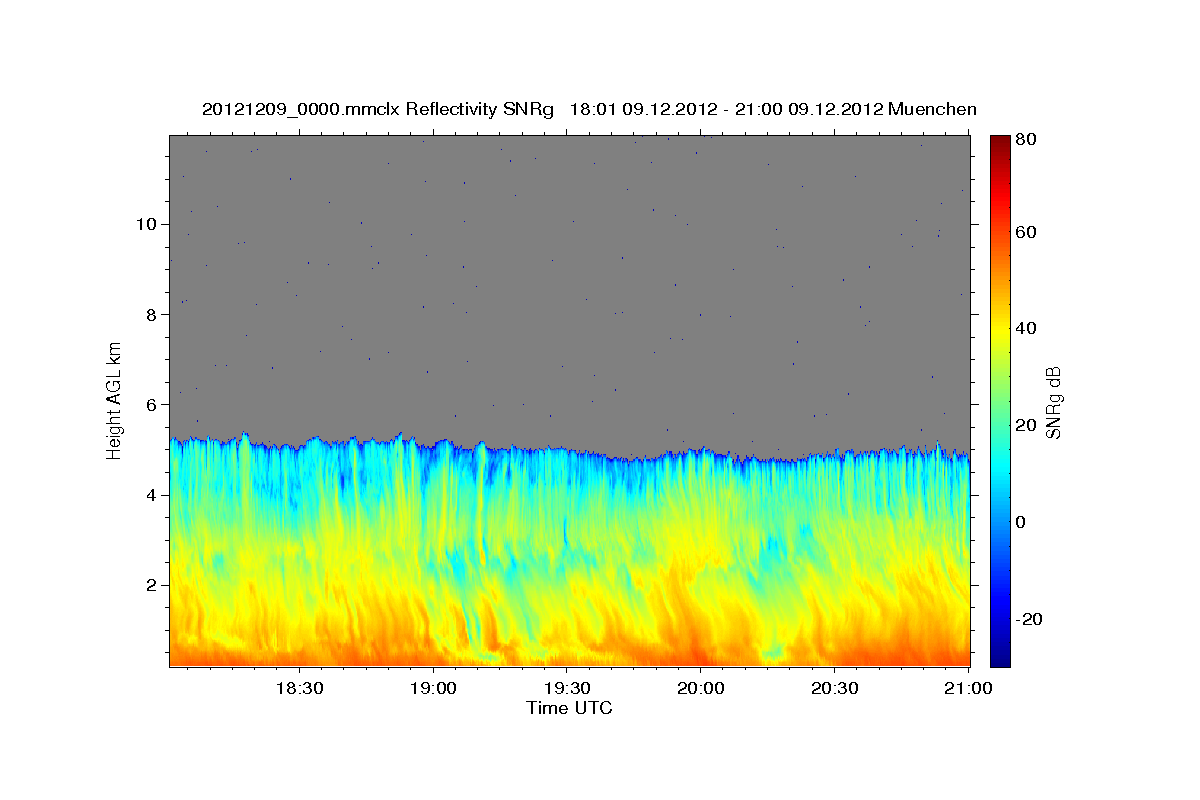1200x800 pixels.
Task: Click the 'Time UTC' axis label
Action: tap(569, 708)
